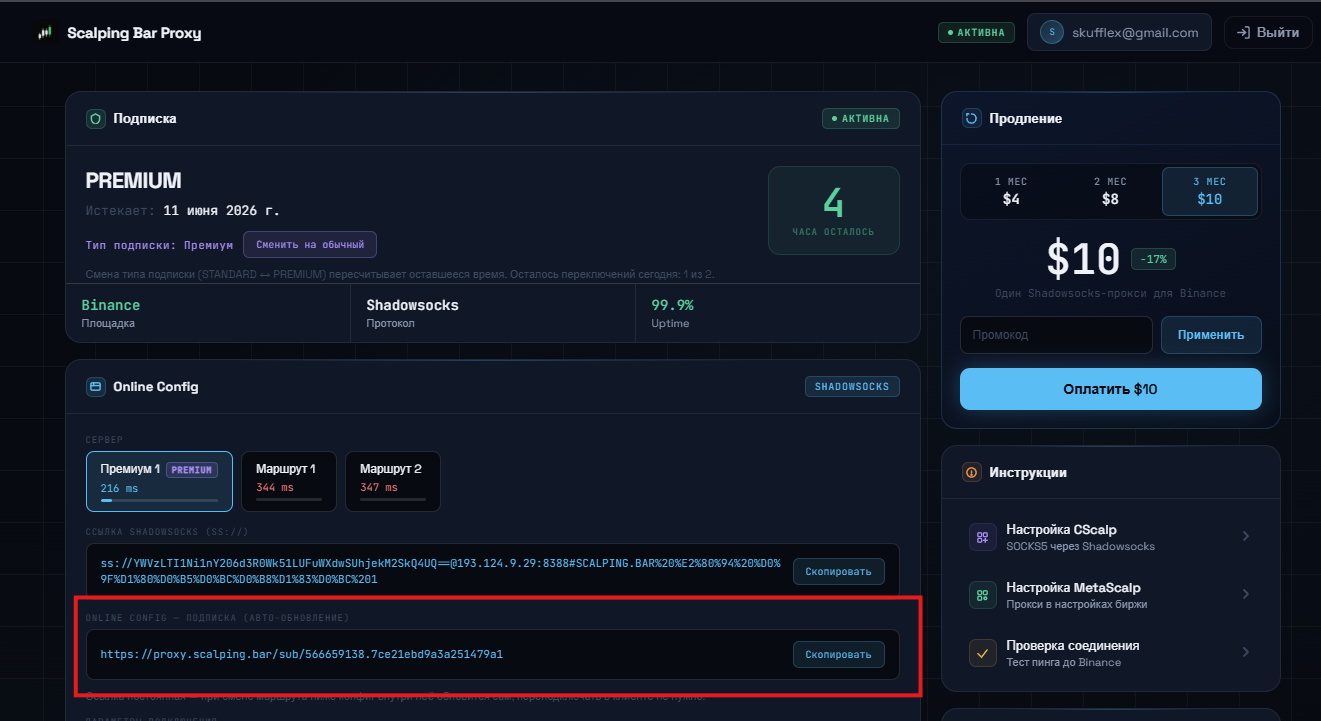Click the 344 ms latency value

(x=275, y=488)
